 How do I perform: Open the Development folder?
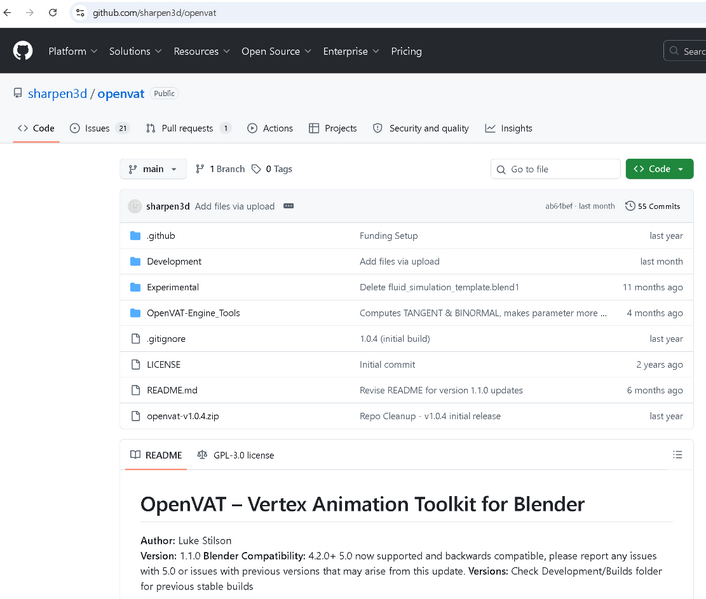coord(174,261)
